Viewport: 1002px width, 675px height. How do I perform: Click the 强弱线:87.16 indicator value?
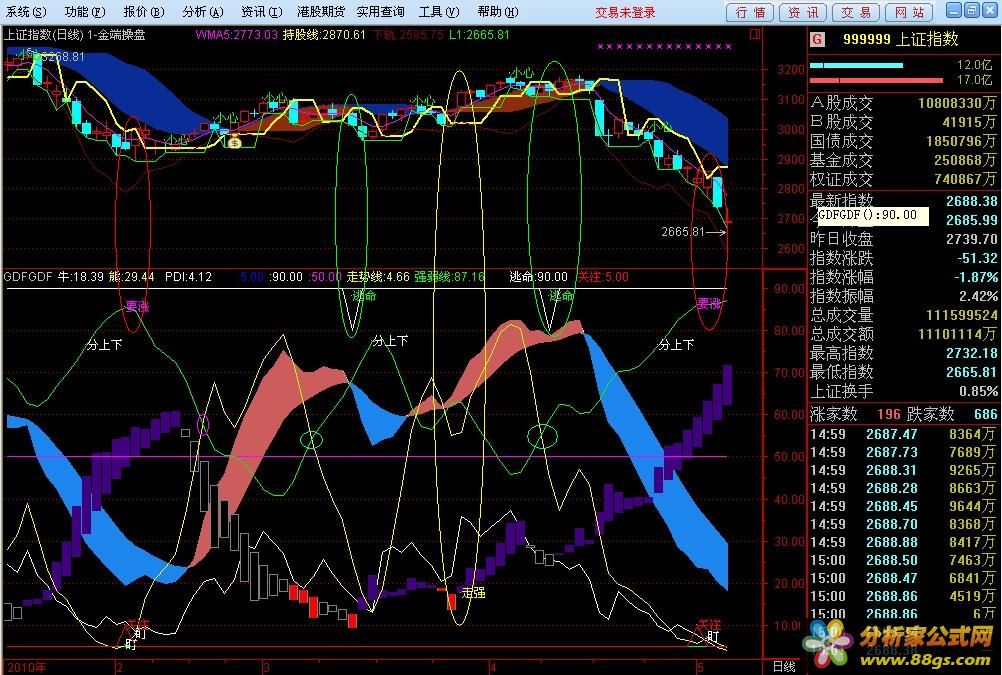450,277
